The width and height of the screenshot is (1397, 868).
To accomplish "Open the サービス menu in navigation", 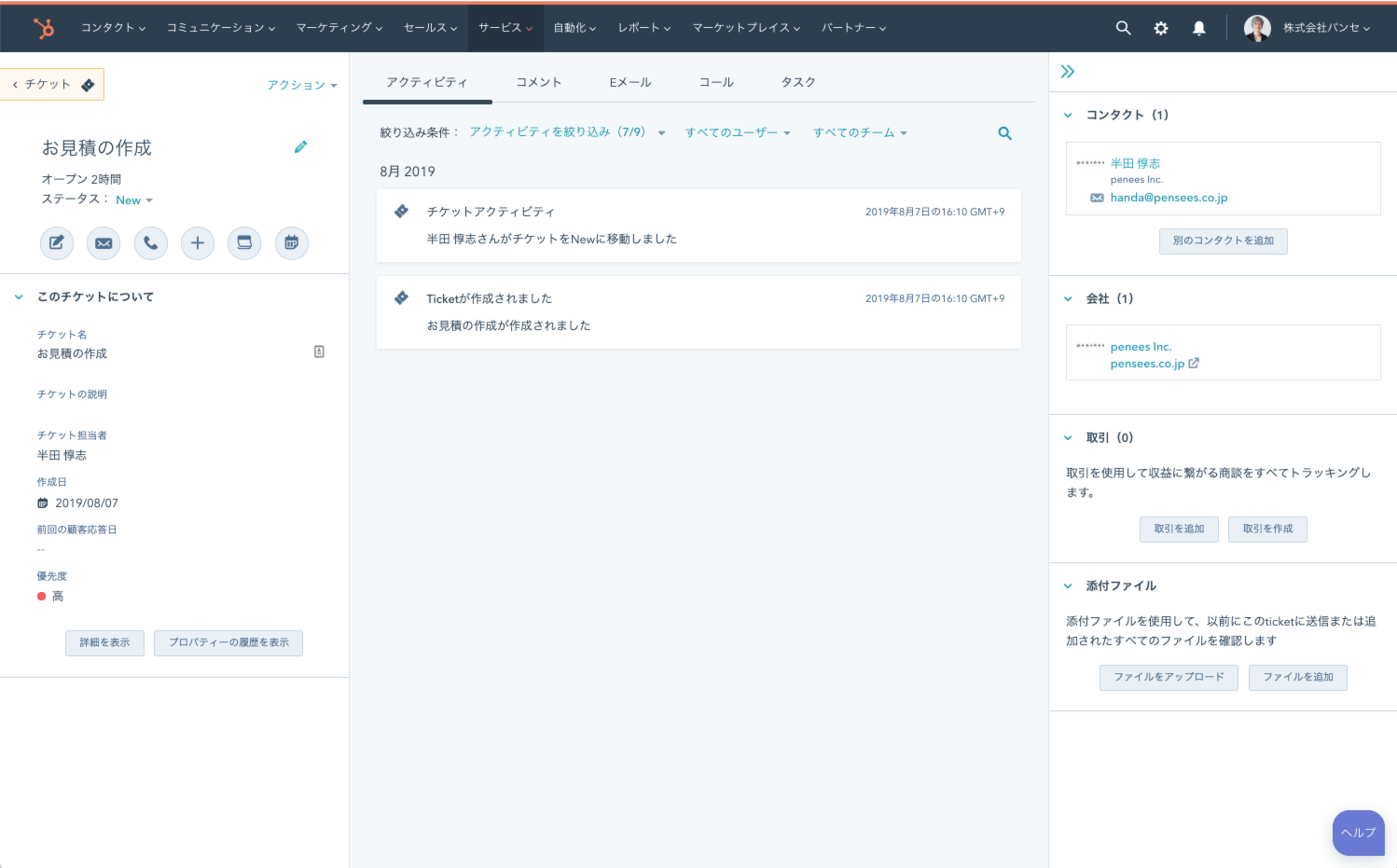I will [505, 28].
